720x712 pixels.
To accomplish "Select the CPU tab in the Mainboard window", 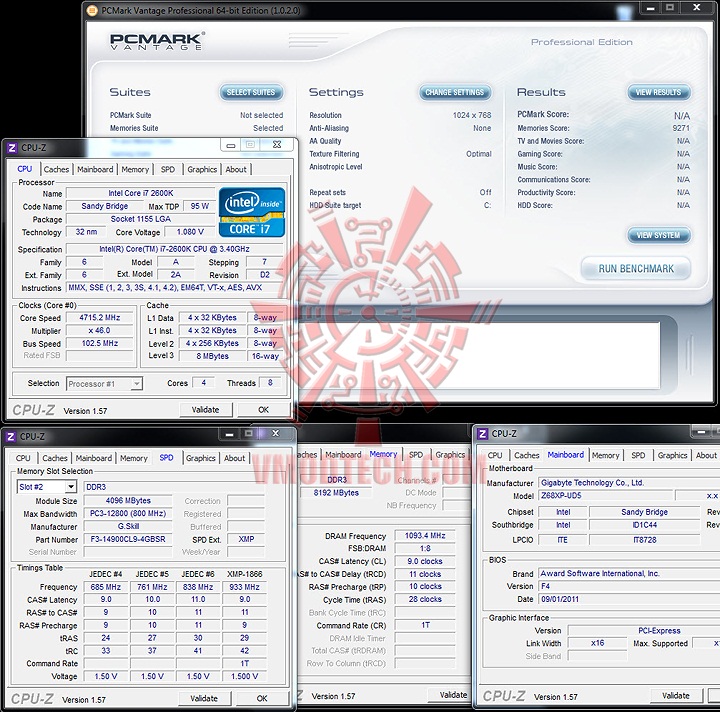I will click(x=495, y=455).
